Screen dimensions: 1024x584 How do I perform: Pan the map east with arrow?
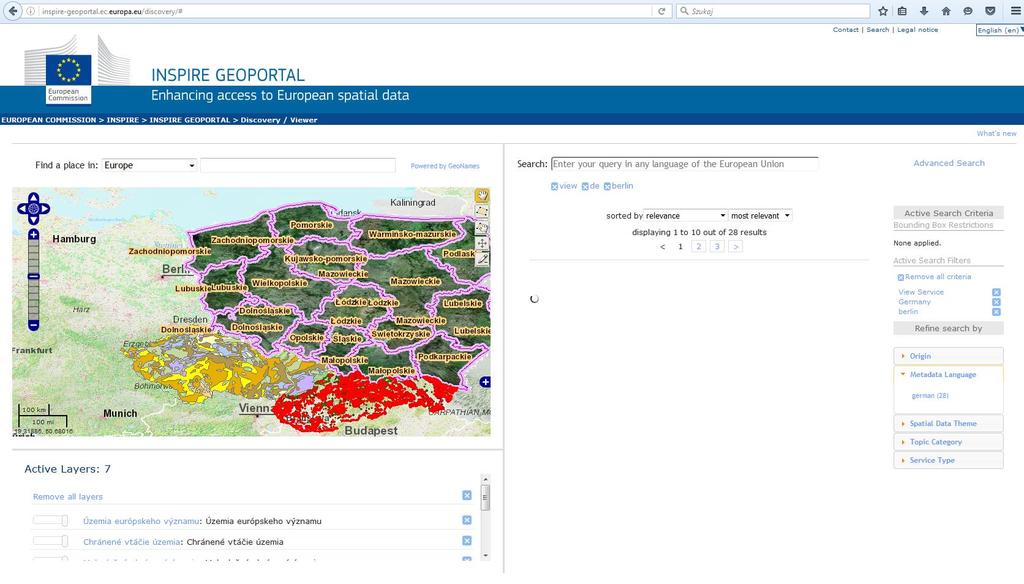click(45, 208)
